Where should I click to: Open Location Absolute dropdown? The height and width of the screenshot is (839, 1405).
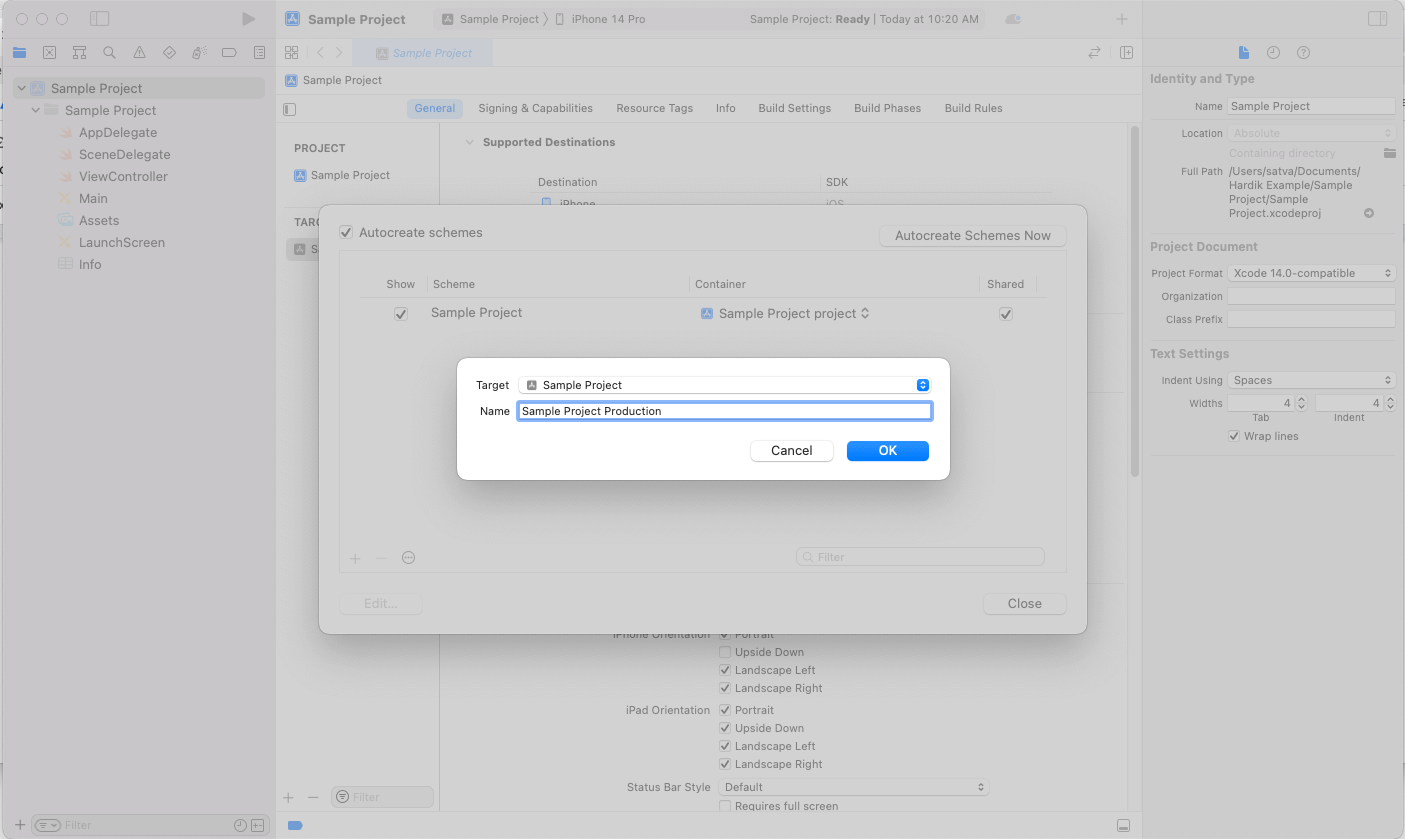(x=1311, y=133)
